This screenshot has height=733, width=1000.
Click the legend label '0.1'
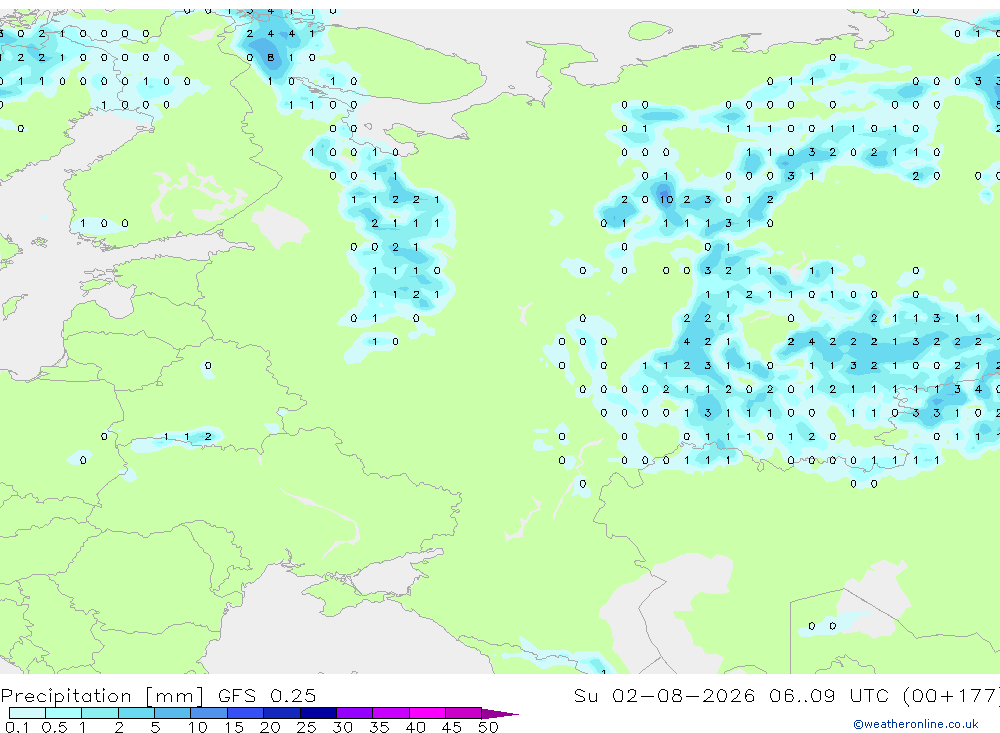pyautogui.click(x=17, y=727)
